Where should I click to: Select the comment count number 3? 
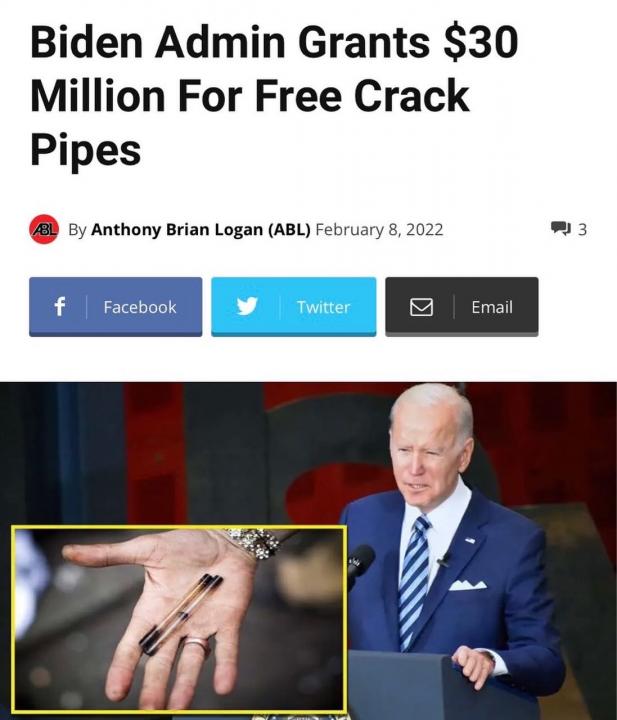point(582,229)
